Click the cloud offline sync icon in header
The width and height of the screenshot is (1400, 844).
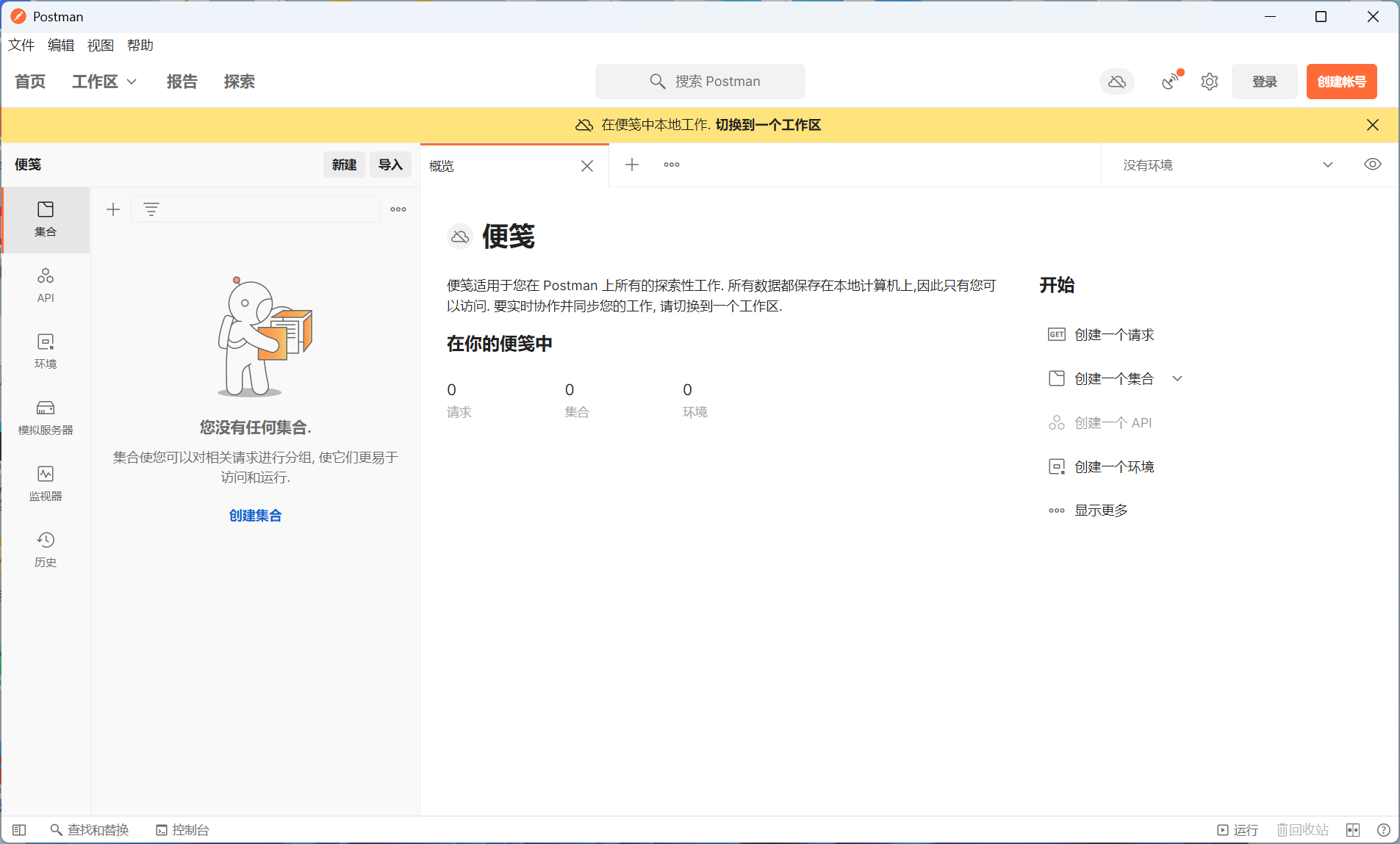pyautogui.click(x=1117, y=82)
